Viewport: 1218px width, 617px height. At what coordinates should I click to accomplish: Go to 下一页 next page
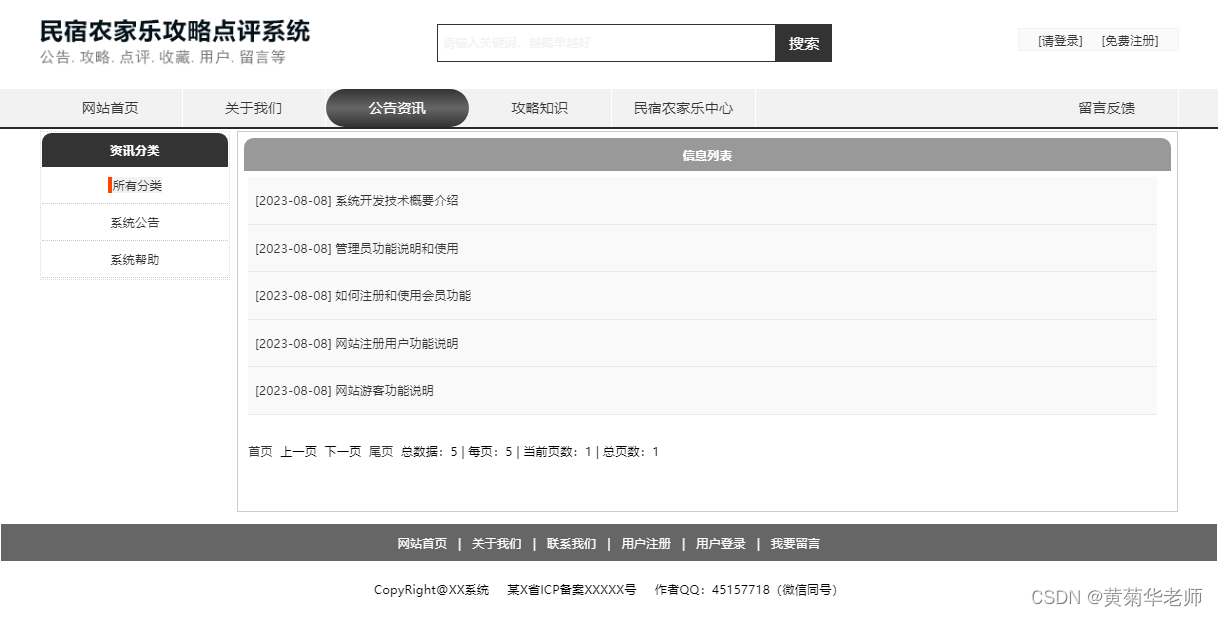343,451
